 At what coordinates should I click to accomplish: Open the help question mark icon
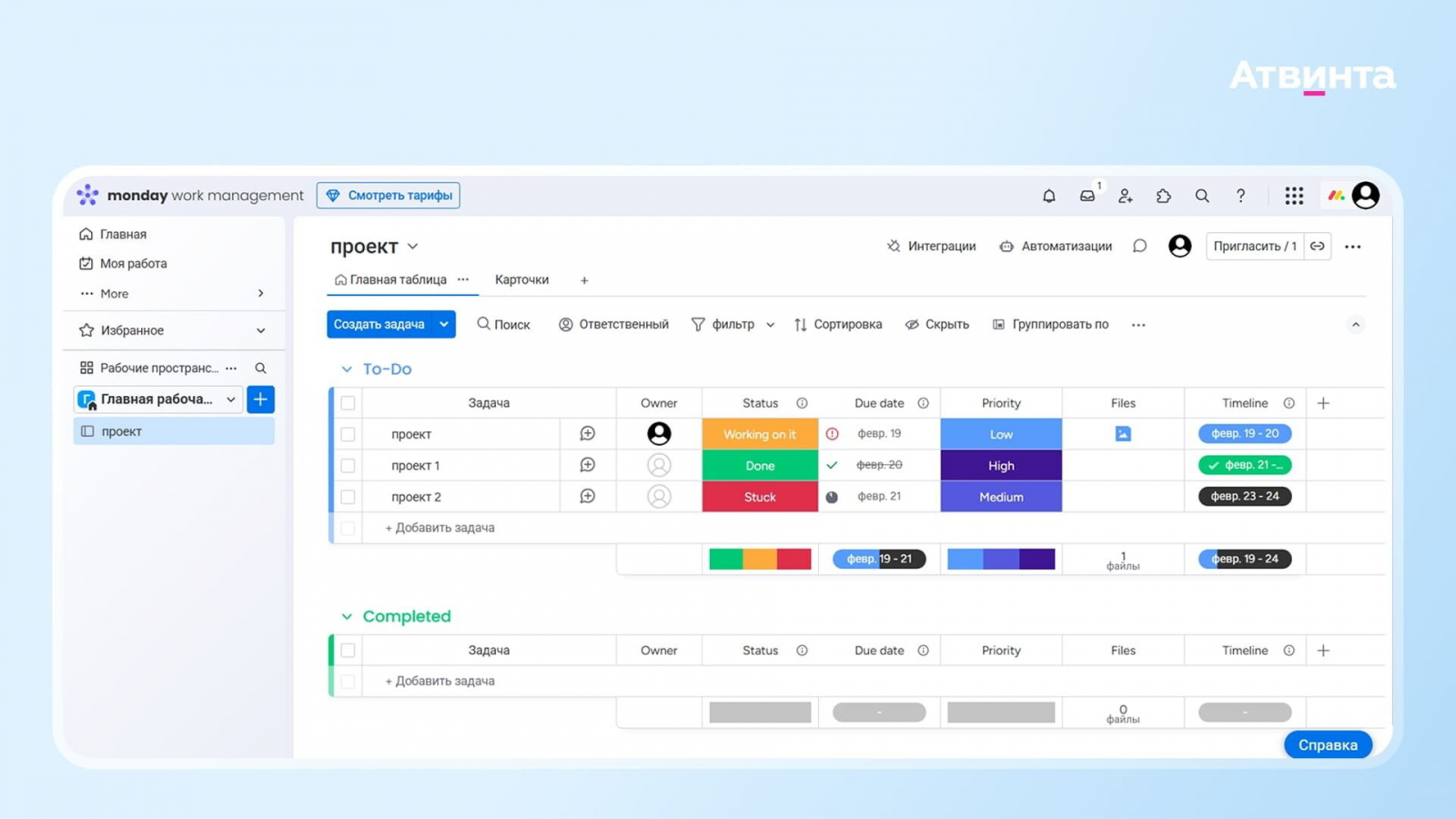pyautogui.click(x=1240, y=196)
